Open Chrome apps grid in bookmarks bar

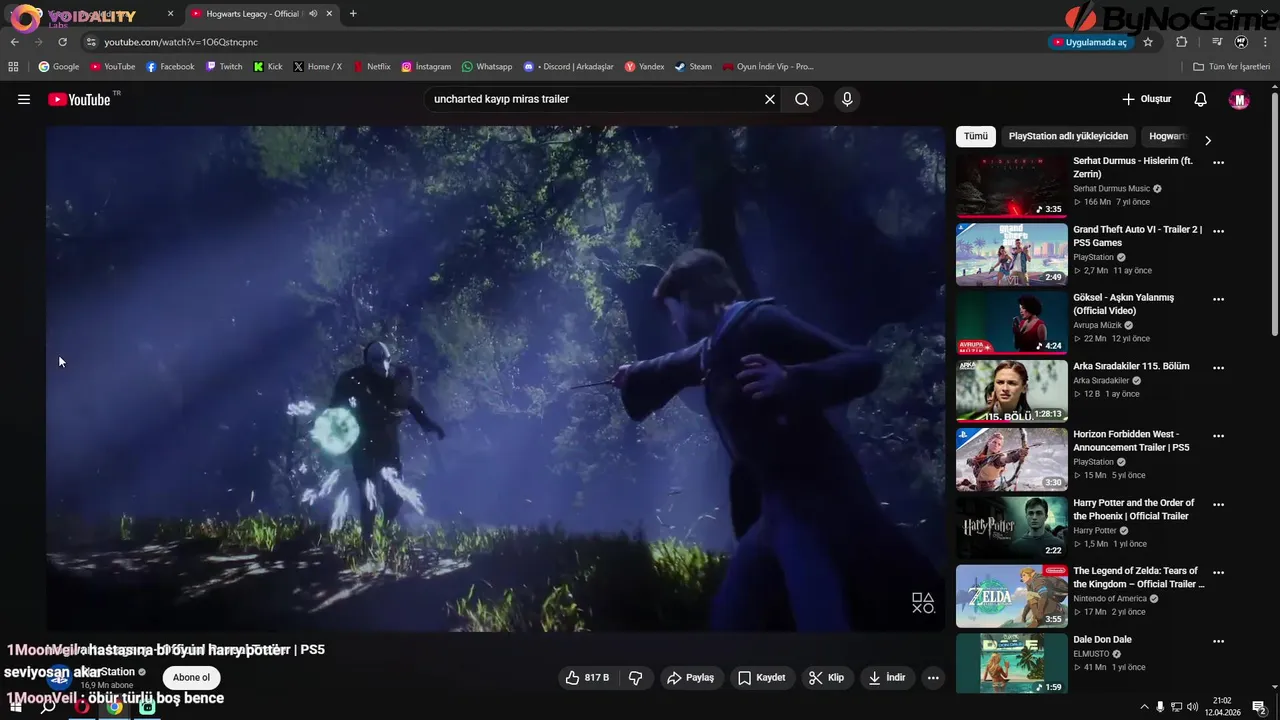point(13,67)
